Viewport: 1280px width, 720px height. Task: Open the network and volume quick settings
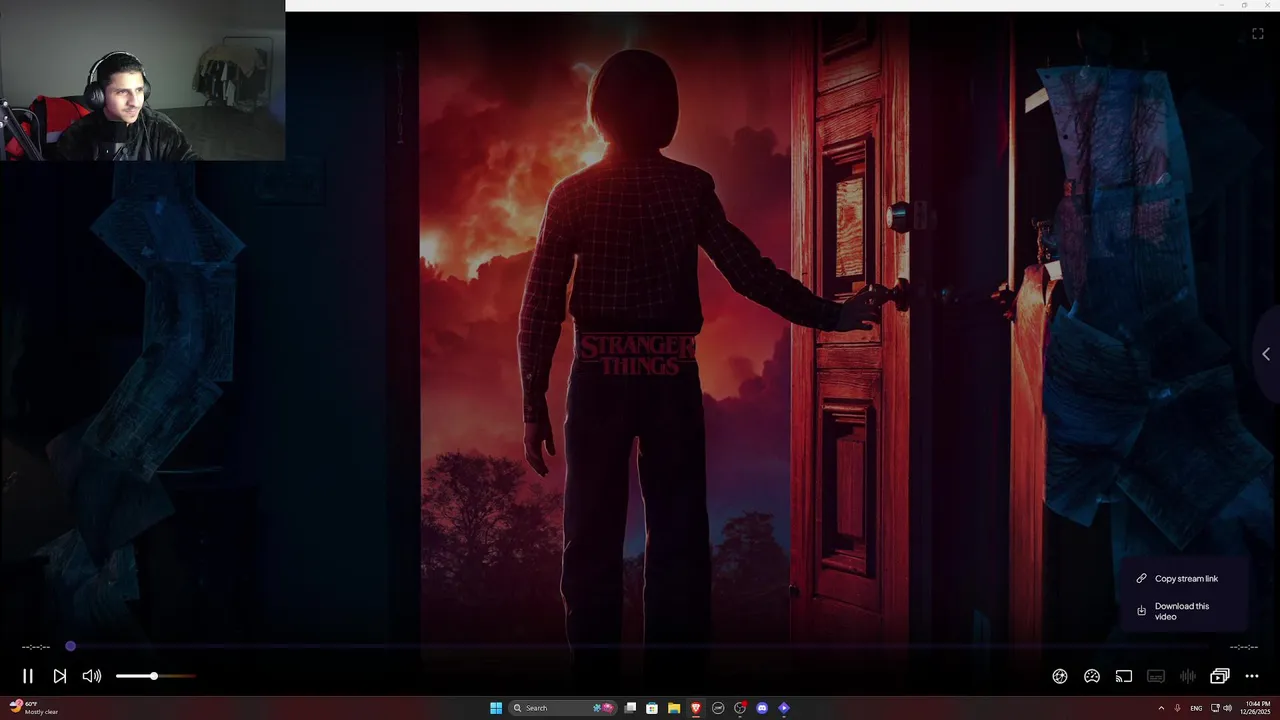click(x=1221, y=708)
